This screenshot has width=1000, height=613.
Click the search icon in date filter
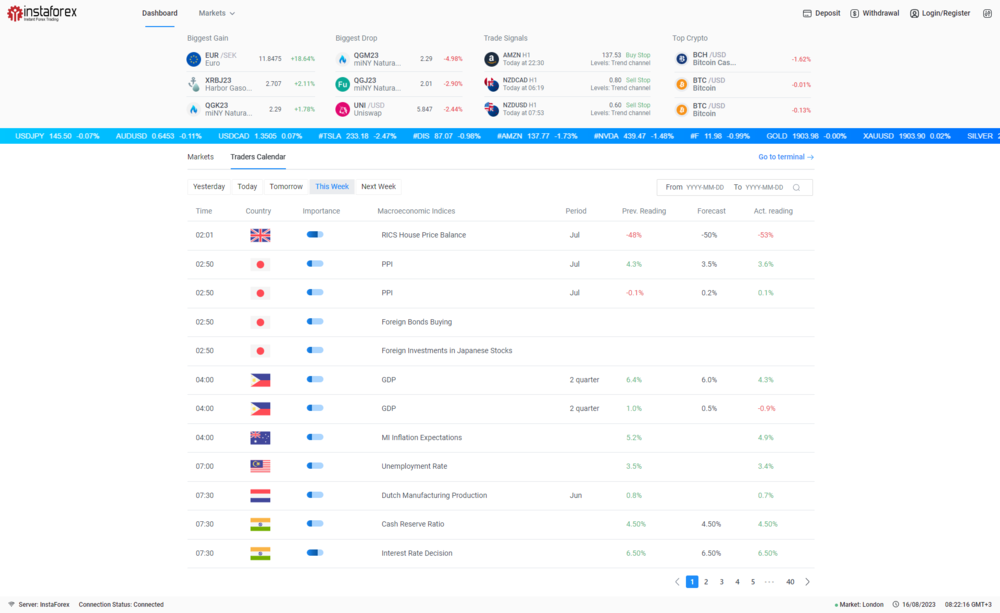[797, 187]
